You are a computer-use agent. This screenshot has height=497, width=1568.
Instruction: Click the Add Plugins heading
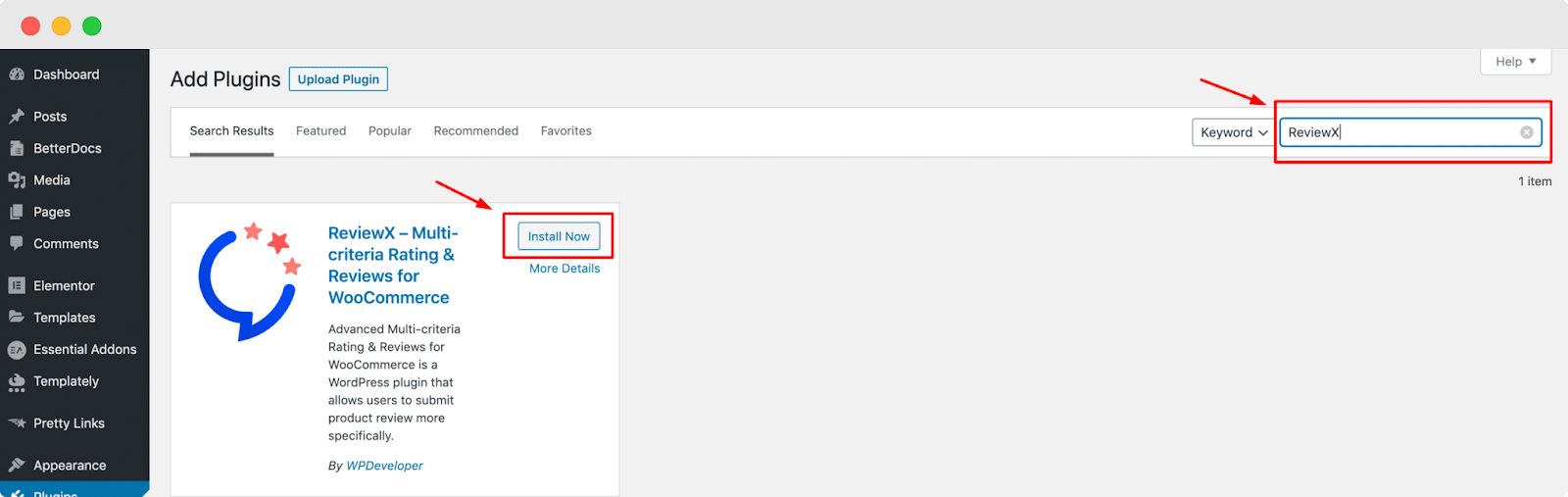[225, 79]
